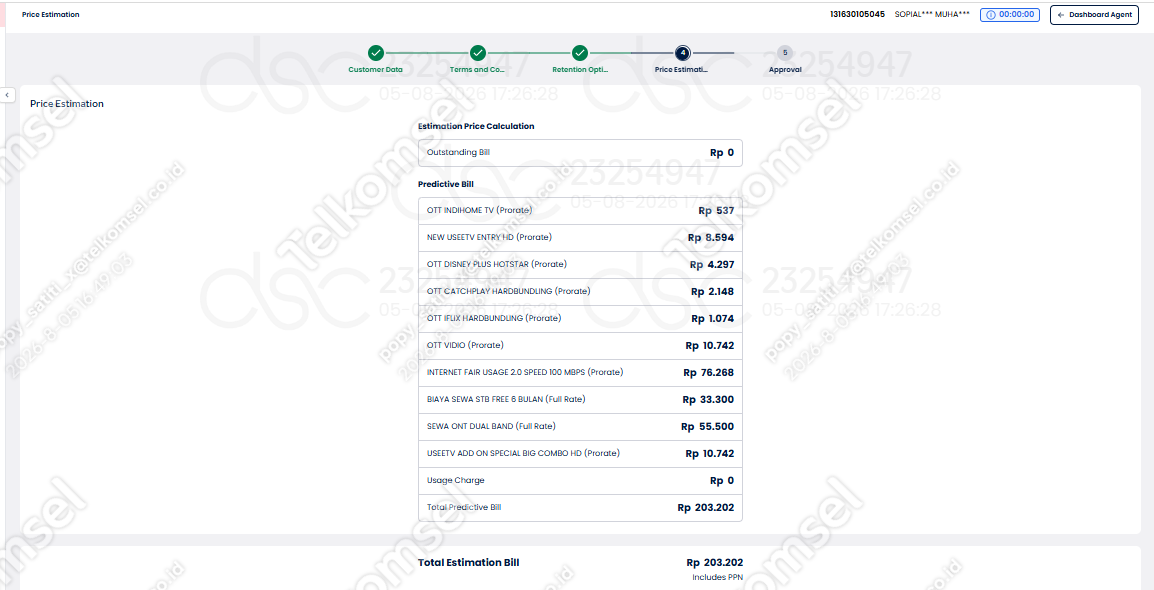This screenshot has width=1154, height=590.
Task: Click the Predictive Bill heading
Action: point(446,183)
